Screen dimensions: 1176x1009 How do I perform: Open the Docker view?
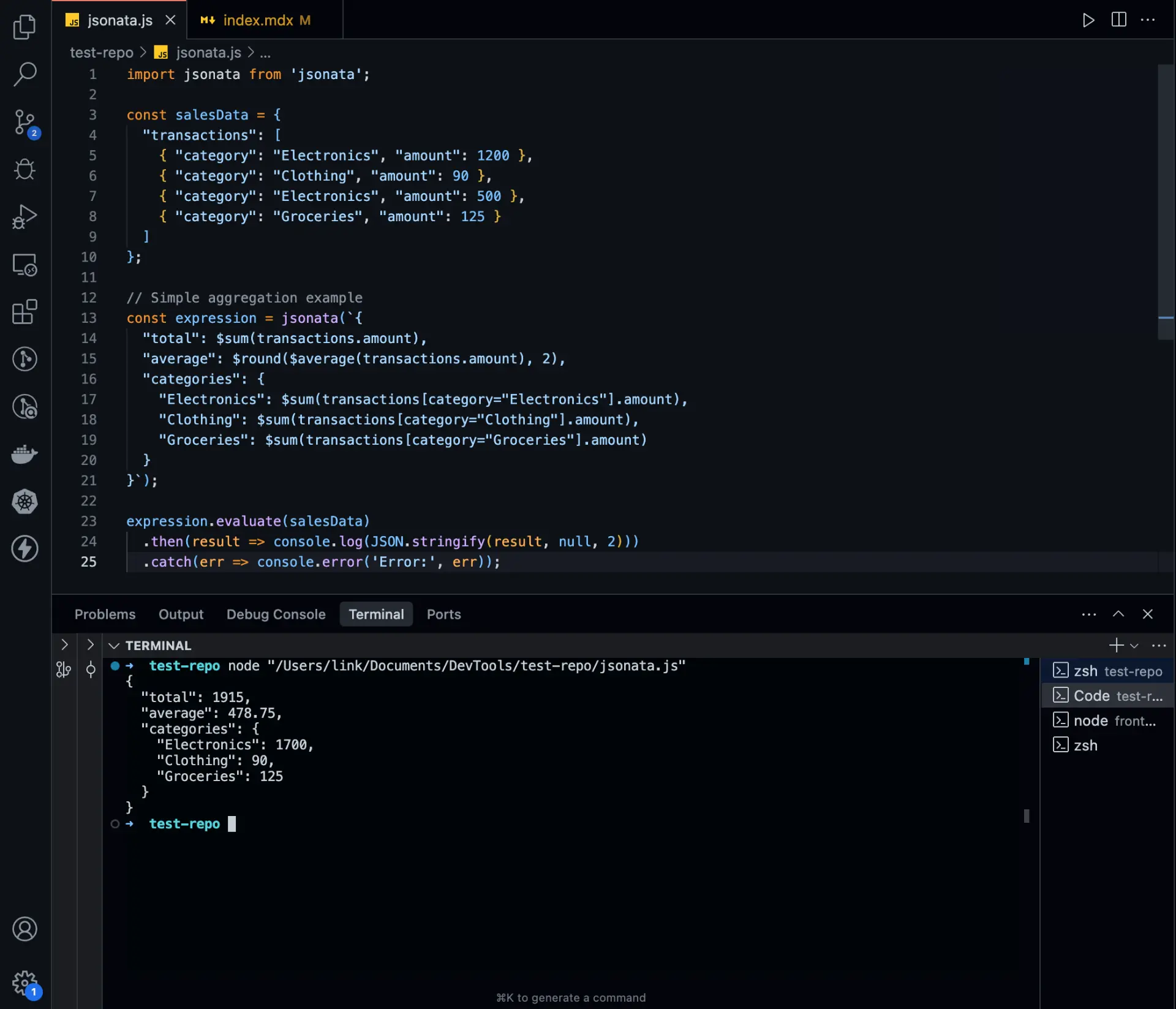click(x=24, y=454)
